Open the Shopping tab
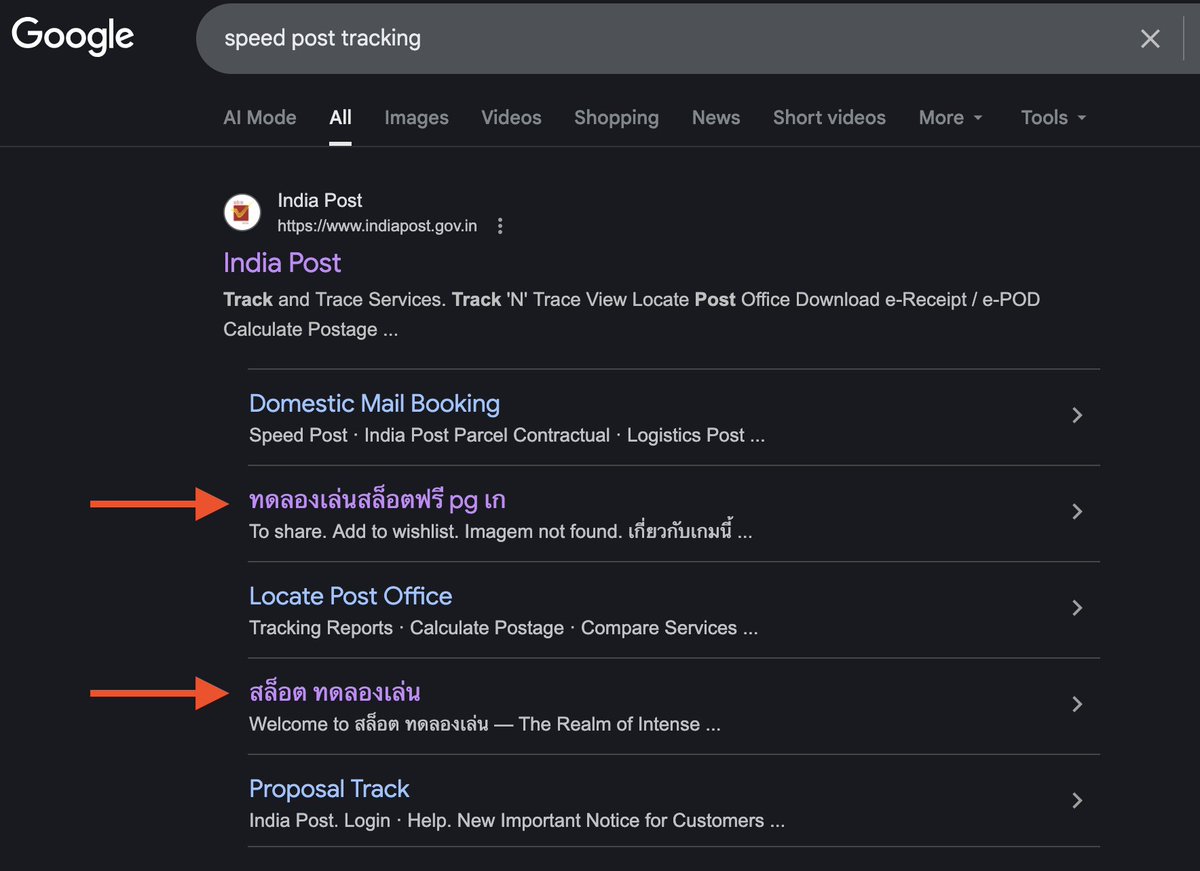The width and height of the screenshot is (1200, 871). tap(616, 118)
